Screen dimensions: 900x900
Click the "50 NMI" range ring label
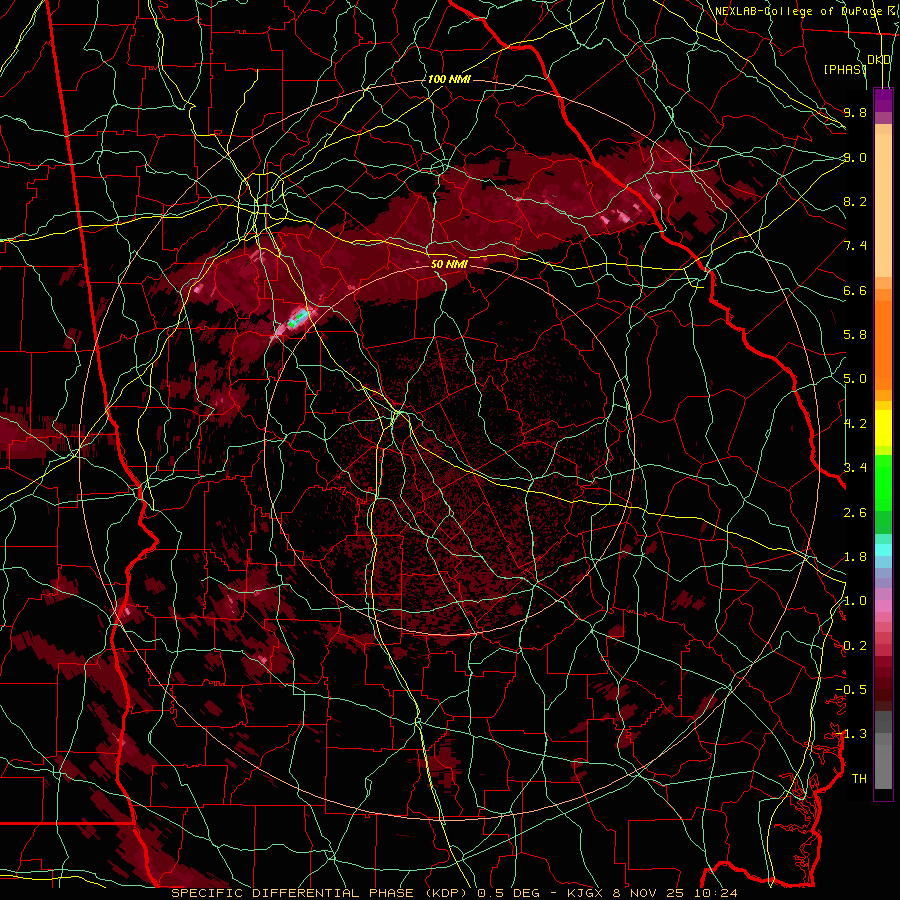coord(449,264)
